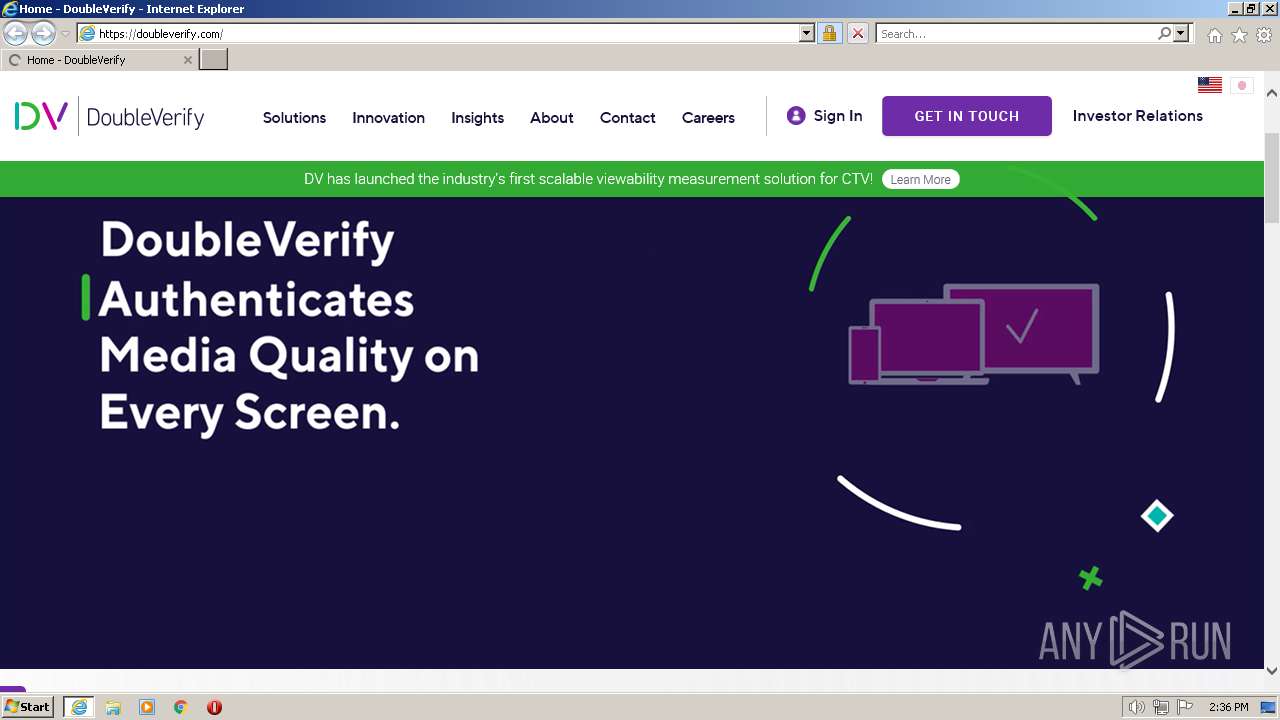Select the Home - DoubleVerify tab
Image resolution: width=1280 pixels, height=720 pixels.
[98, 60]
